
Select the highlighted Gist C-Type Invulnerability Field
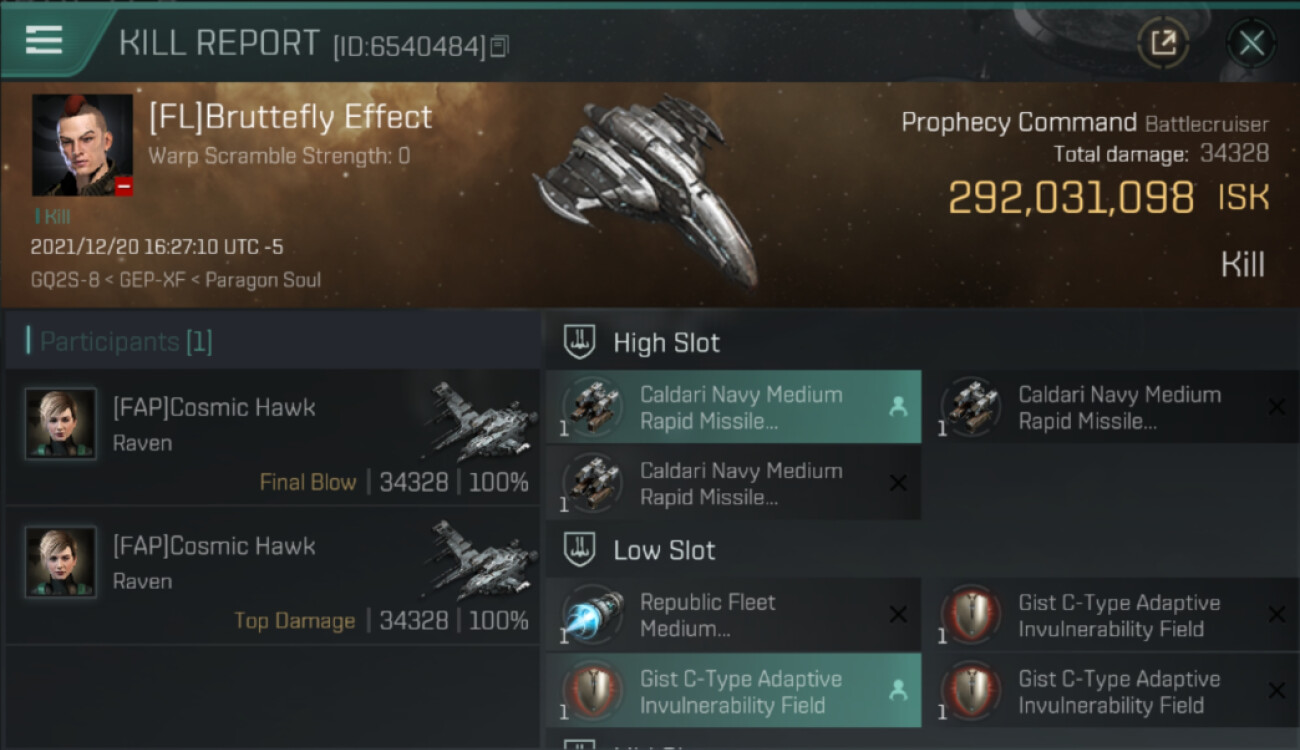733,691
